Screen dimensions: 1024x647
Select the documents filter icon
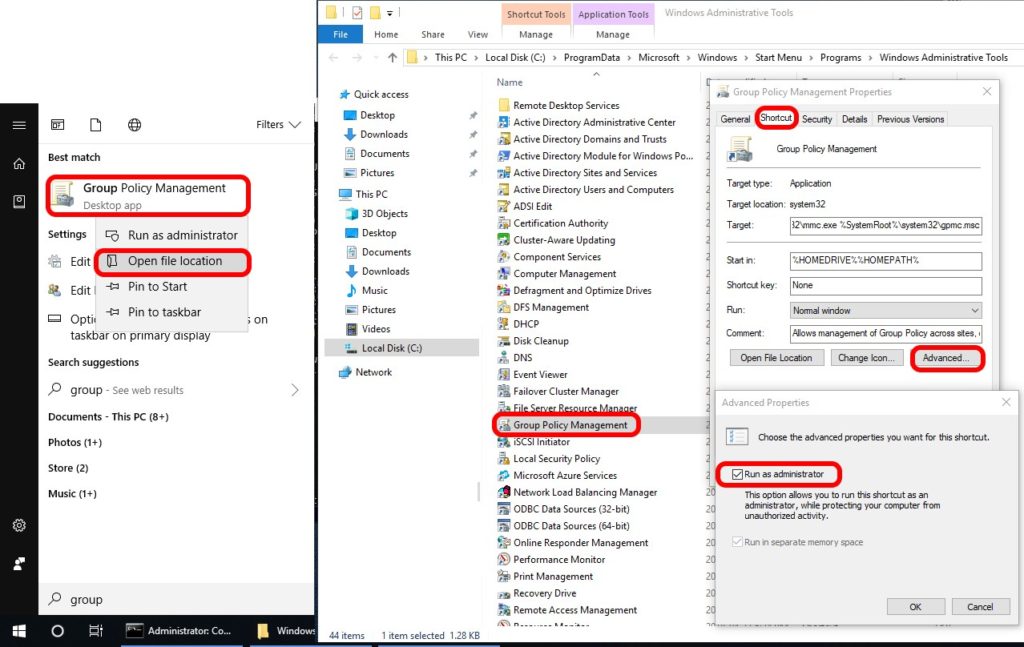(x=96, y=125)
